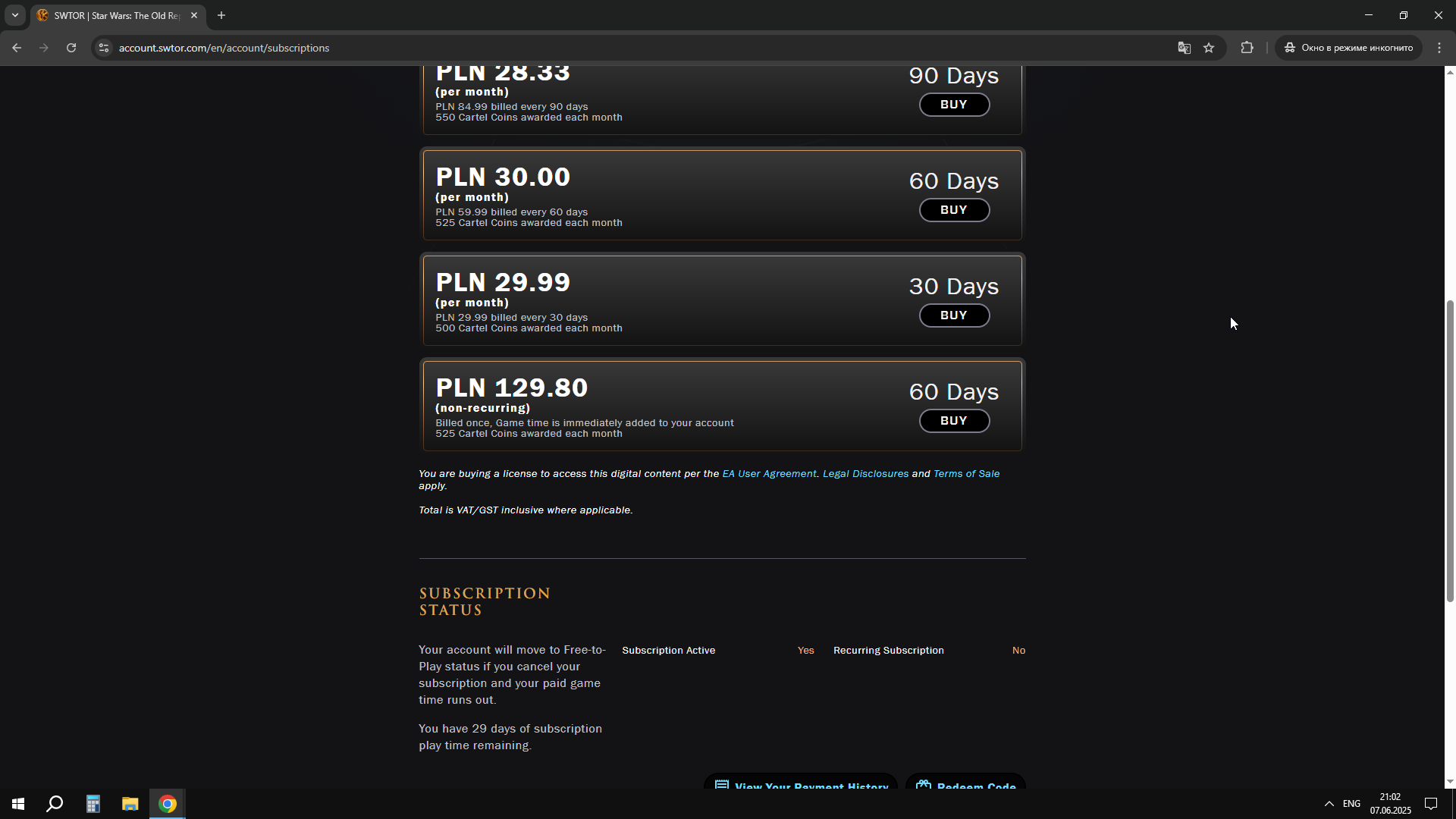Open the Calculator taskbar icon

[93, 804]
